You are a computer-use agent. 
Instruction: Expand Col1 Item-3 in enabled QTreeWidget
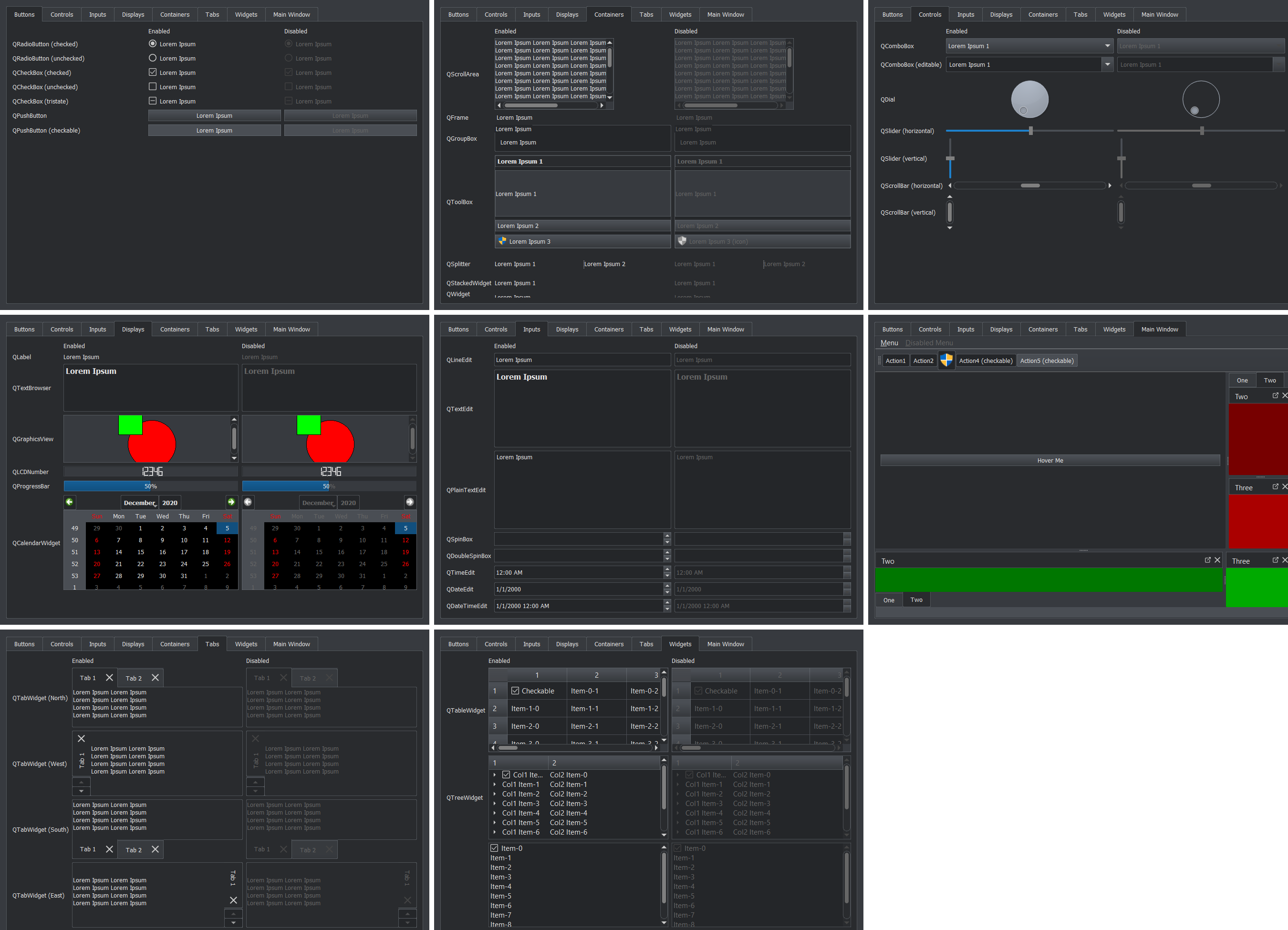495,804
